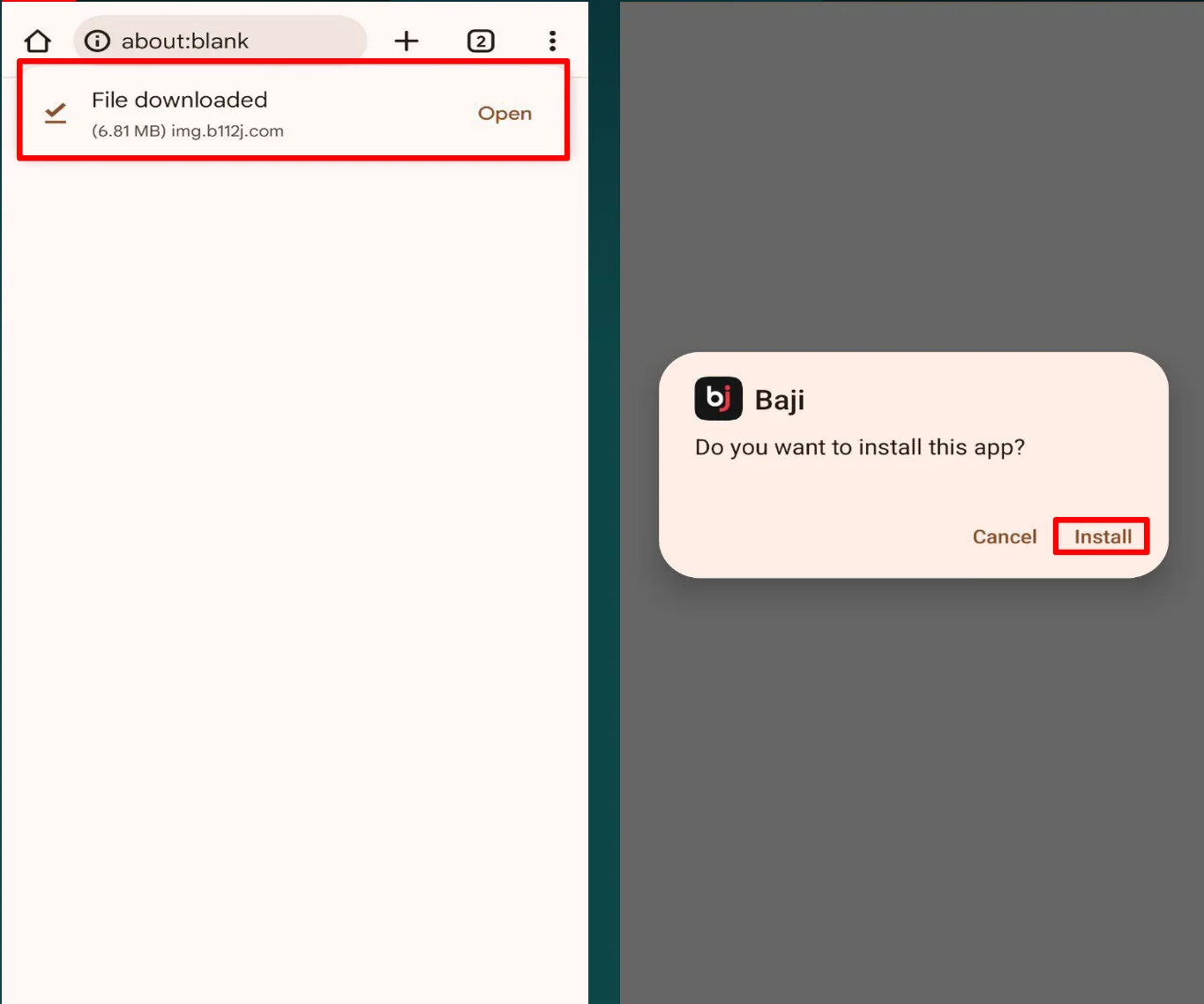Viewport: 1204px width, 1004px height.
Task: Open the tab switcher showing 2 tabs
Action: [x=481, y=41]
